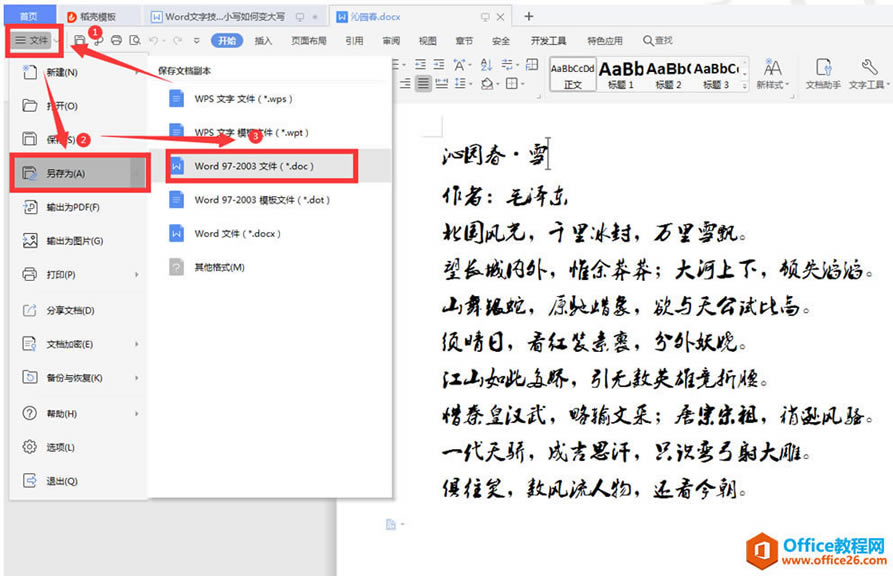Click the 查找 search button

[x=658, y=40]
